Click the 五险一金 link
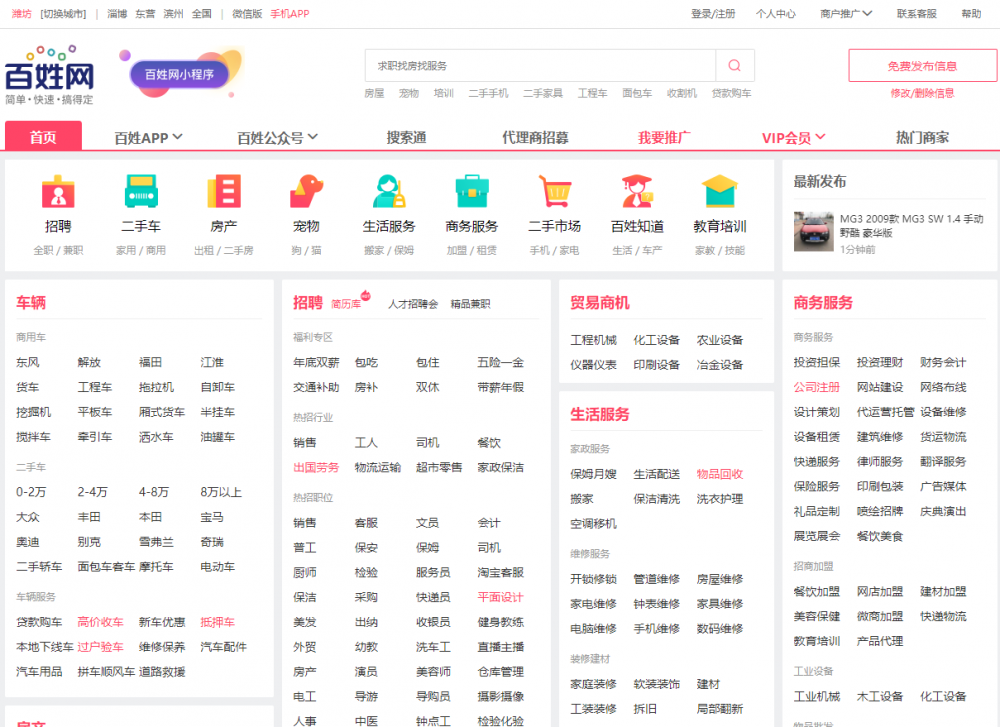The image size is (1000, 727). 500,363
